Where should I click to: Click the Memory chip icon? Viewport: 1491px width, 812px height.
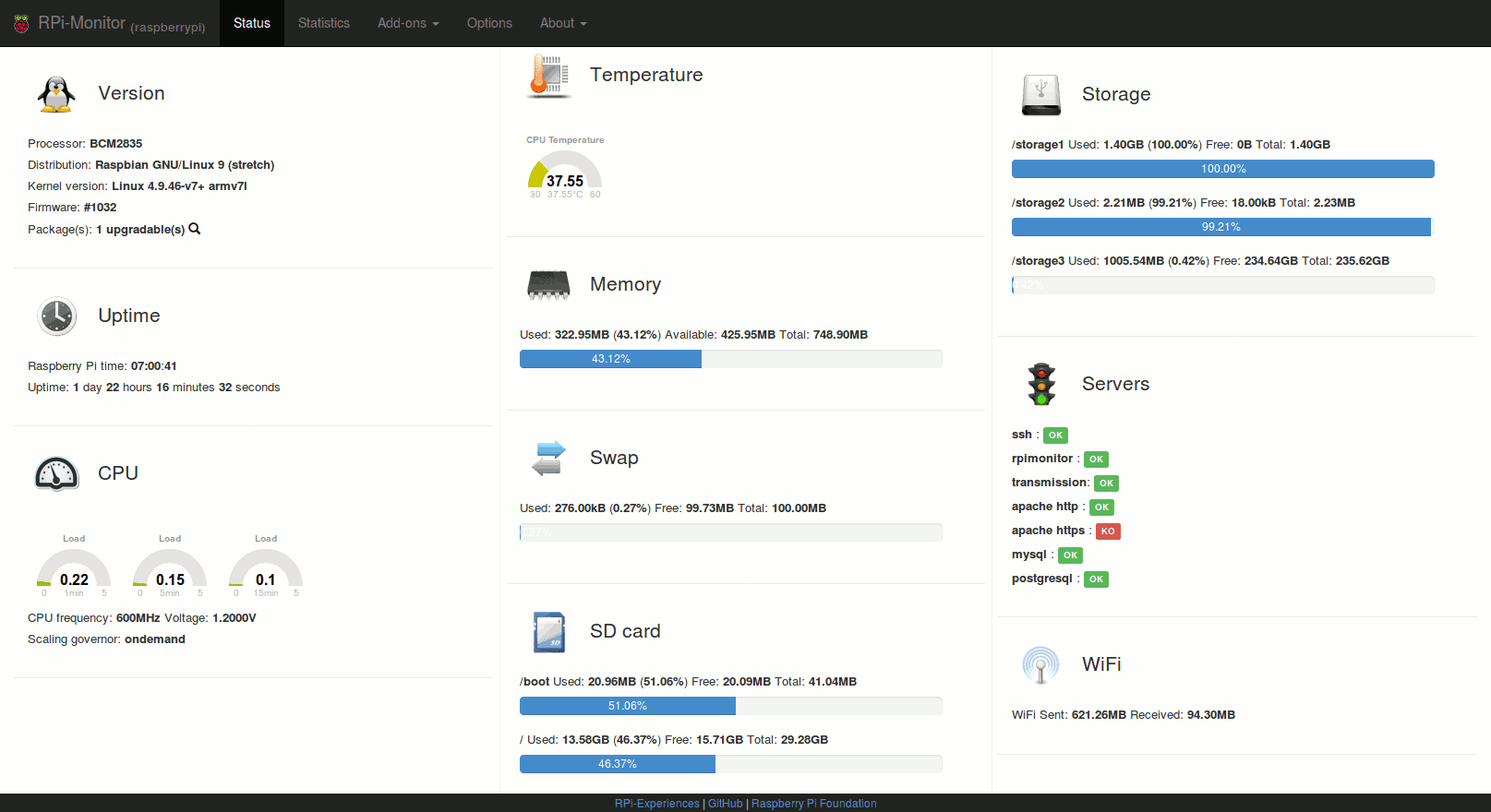pos(548,285)
